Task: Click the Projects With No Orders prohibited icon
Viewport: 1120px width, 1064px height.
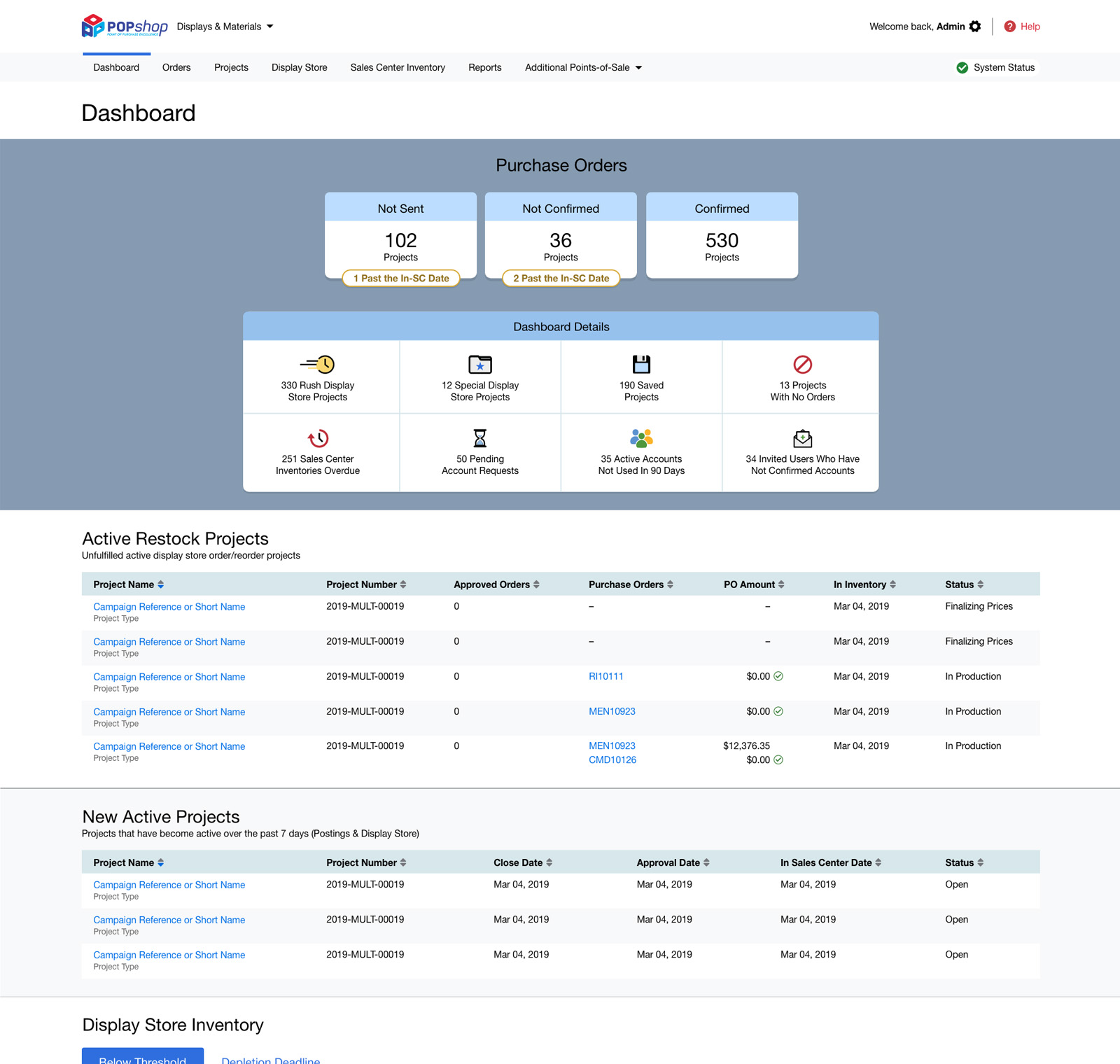Action: (x=802, y=364)
